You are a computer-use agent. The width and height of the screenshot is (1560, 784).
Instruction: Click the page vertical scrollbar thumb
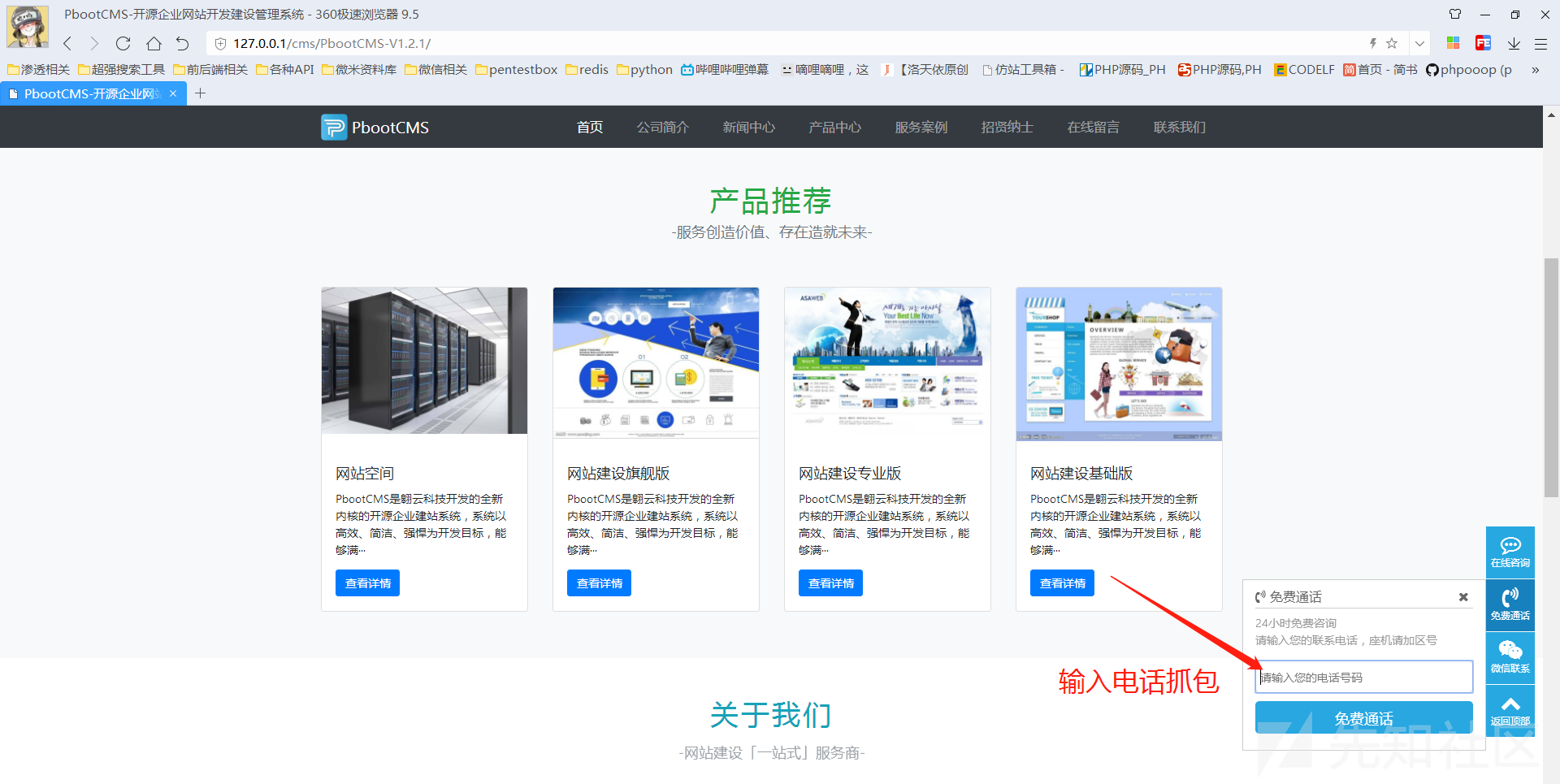point(1551,378)
